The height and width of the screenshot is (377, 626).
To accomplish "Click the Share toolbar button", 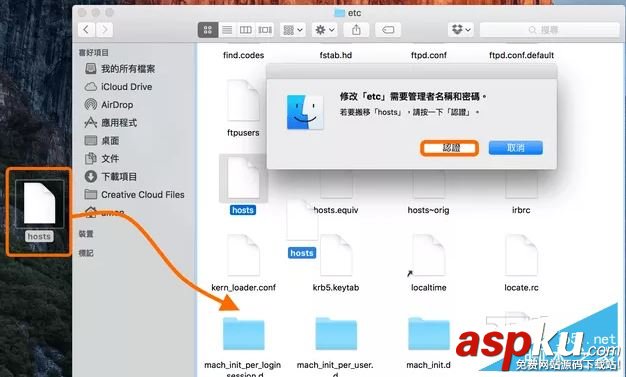I will [x=356, y=30].
